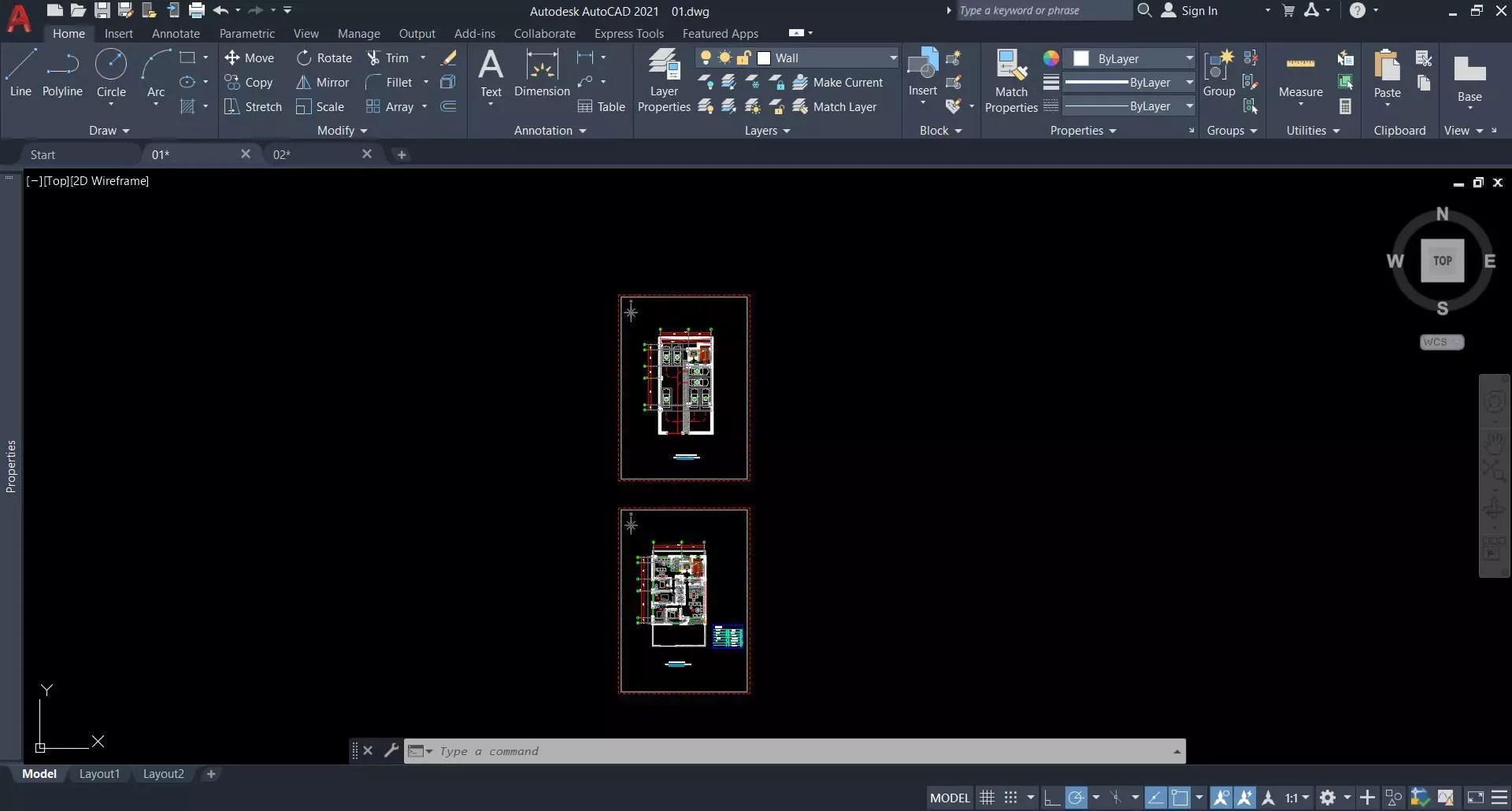Click the Erase tool icon
Viewport: 1512px width, 811px height.
tap(448, 57)
